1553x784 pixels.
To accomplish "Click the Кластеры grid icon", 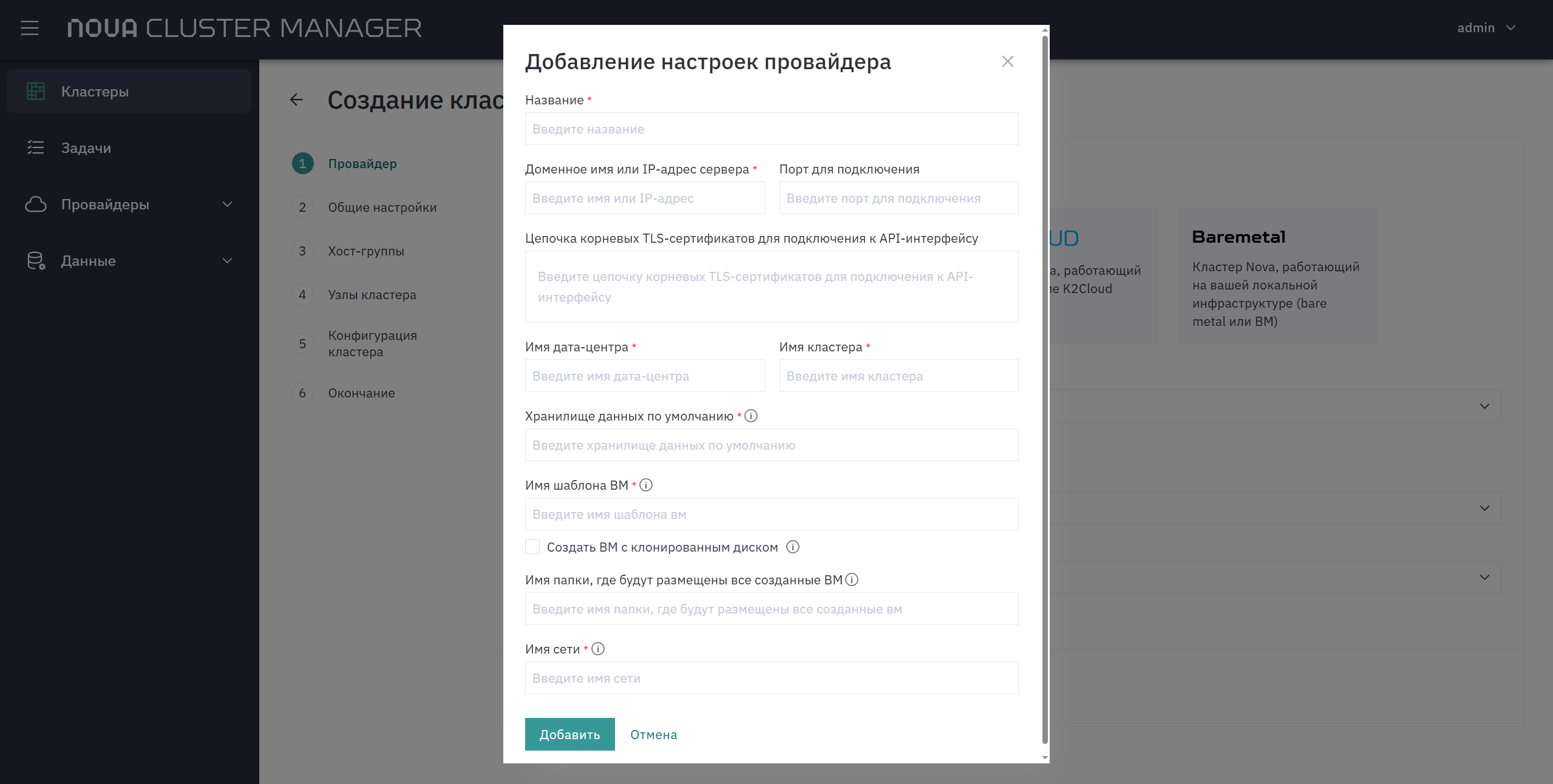I will [x=36, y=91].
